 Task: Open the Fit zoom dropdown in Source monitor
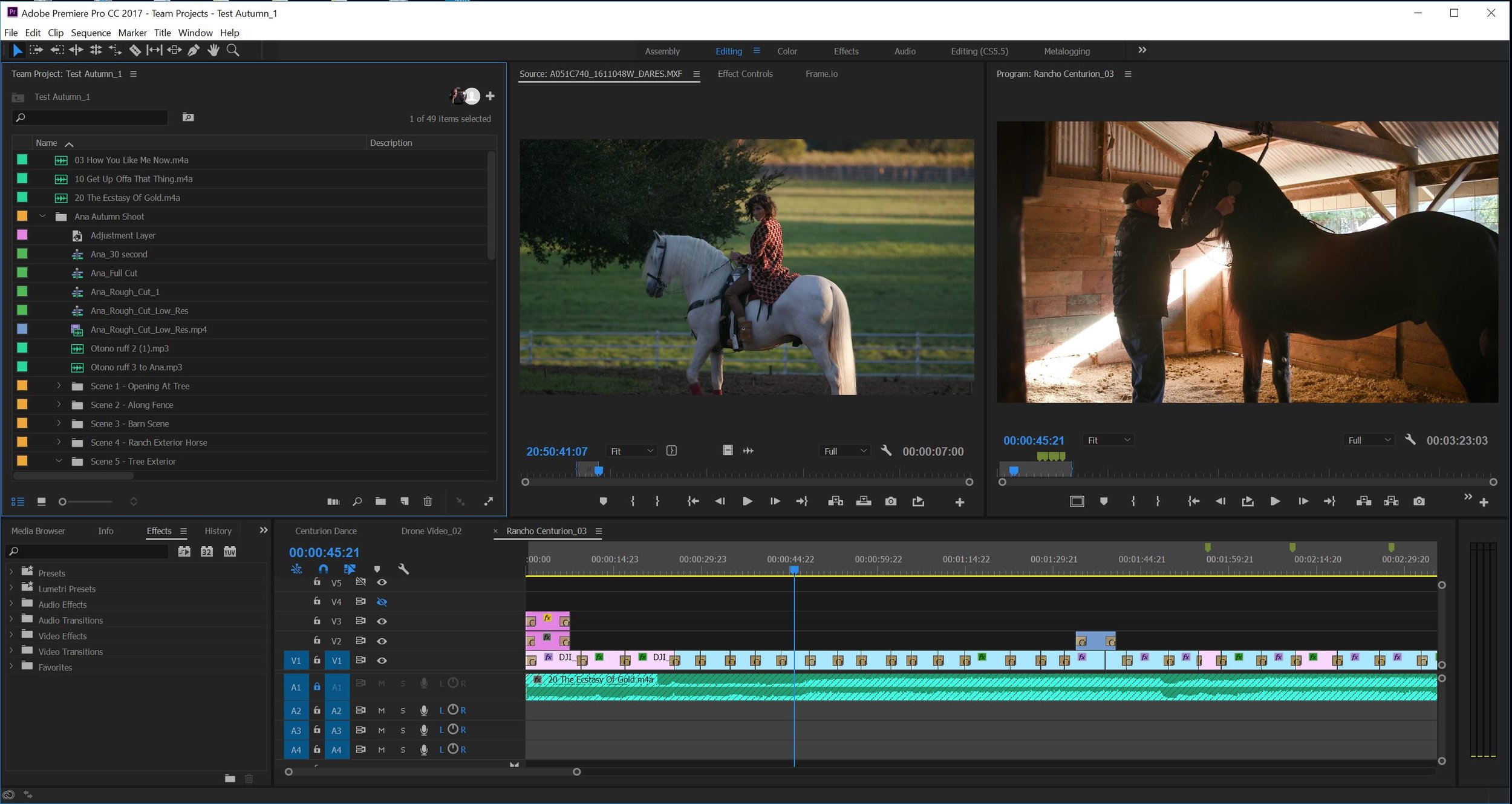pos(630,451)
